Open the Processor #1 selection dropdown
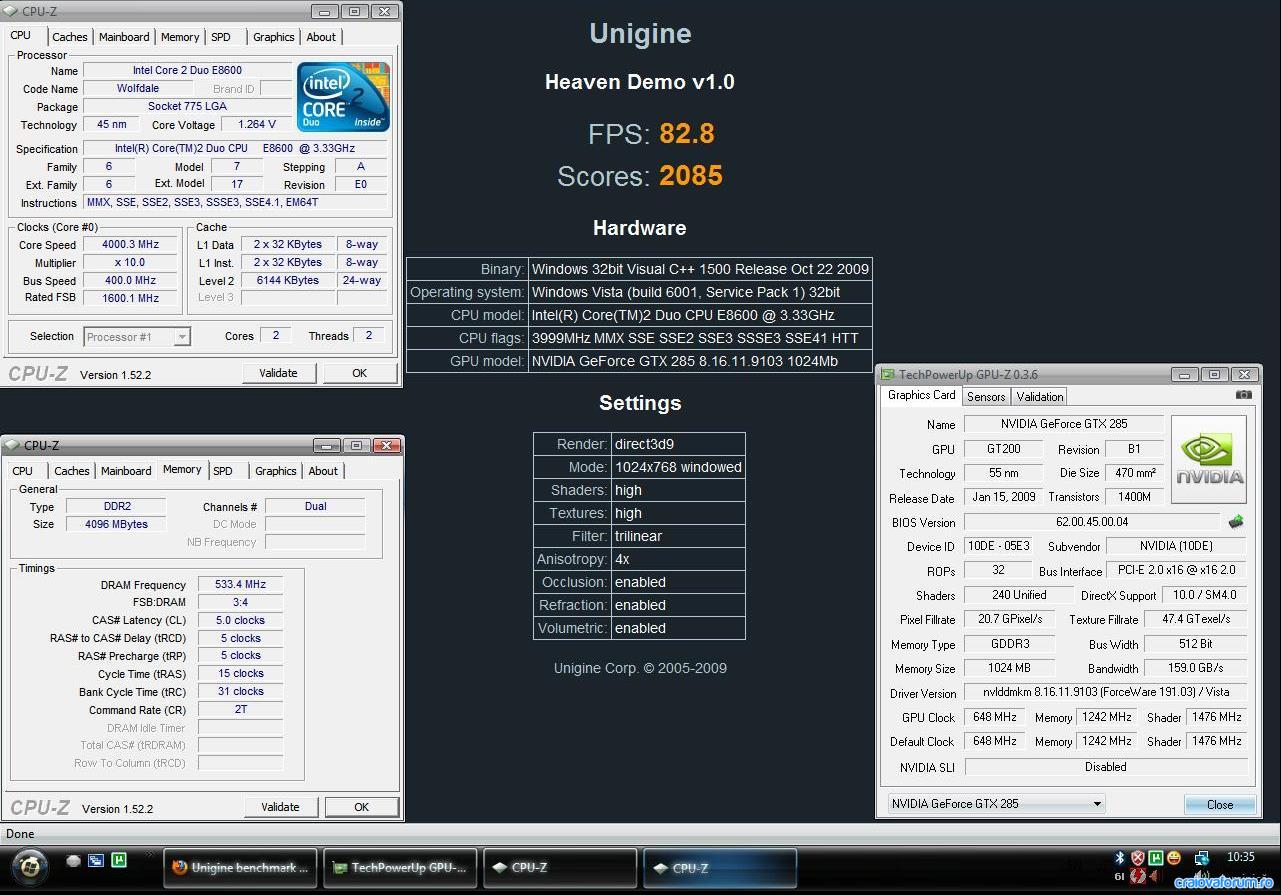 (137, 337)
